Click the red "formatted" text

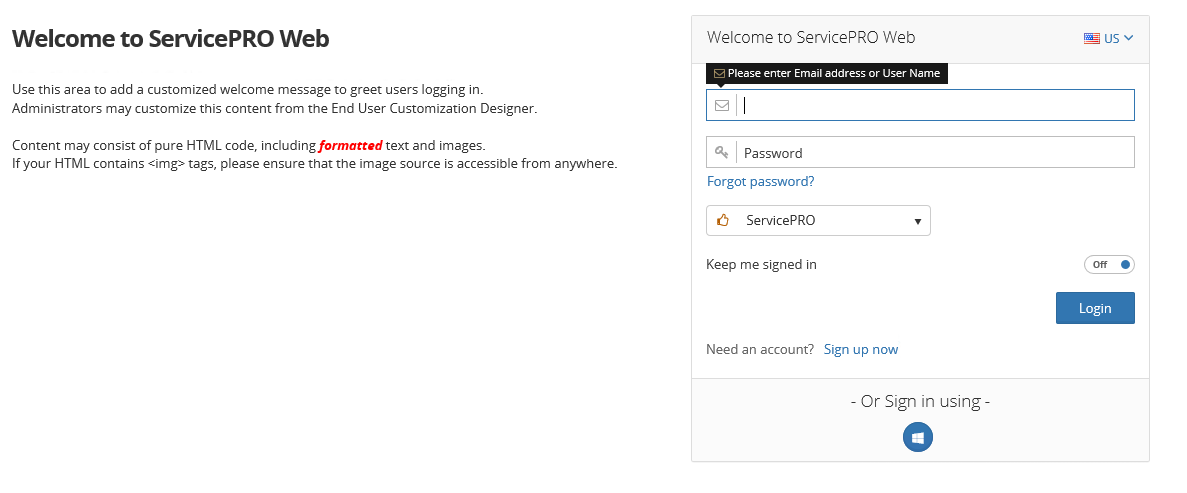tap(350, 145)
